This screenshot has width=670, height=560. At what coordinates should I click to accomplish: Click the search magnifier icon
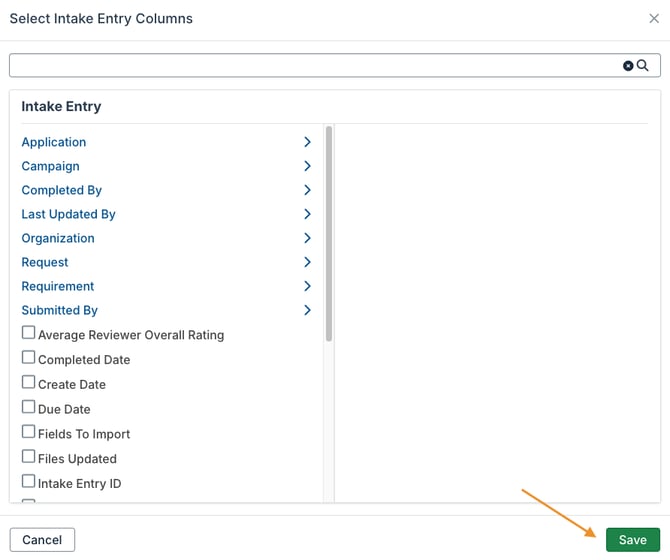(643, 65)
